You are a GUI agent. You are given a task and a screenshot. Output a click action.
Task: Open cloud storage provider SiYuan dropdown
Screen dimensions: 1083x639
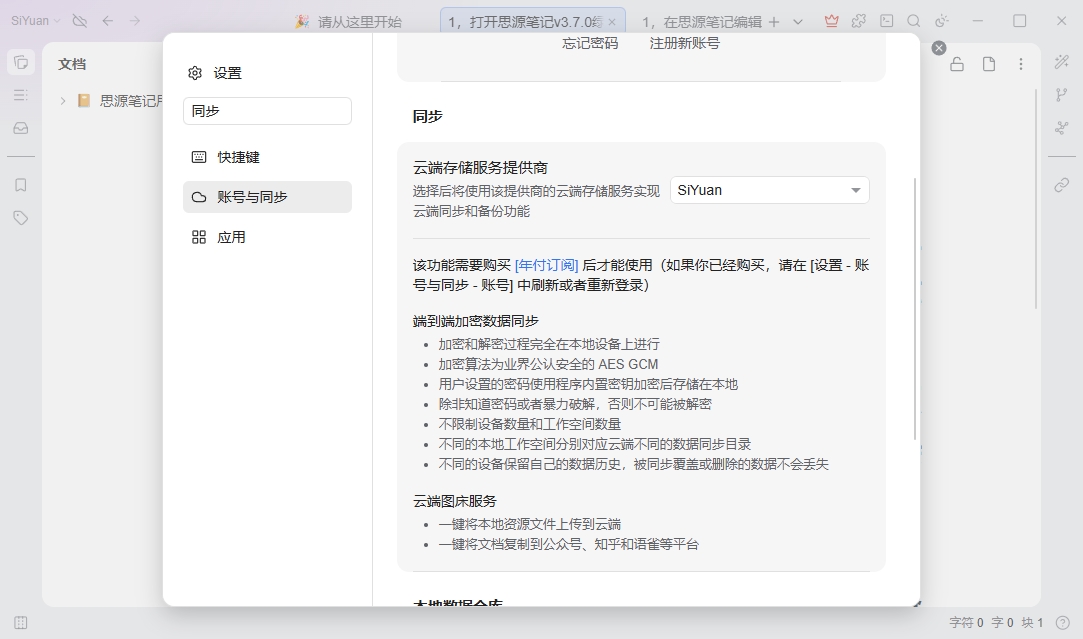point(769,190)
